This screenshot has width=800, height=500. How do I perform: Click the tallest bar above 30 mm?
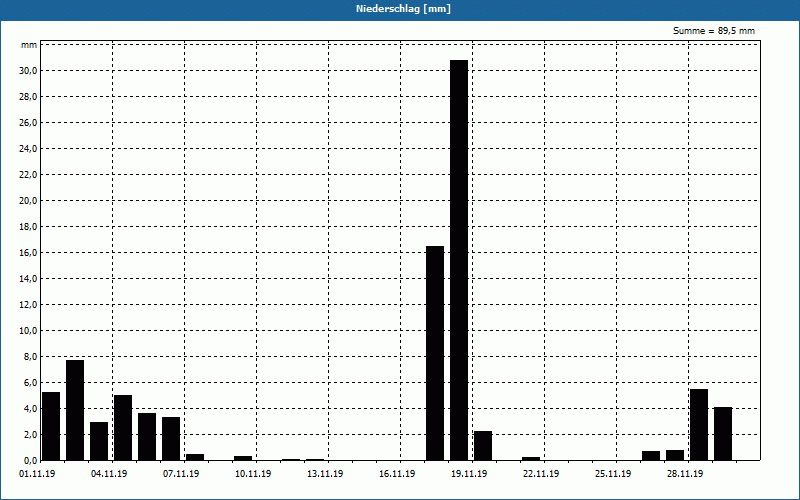click(459, 260)
